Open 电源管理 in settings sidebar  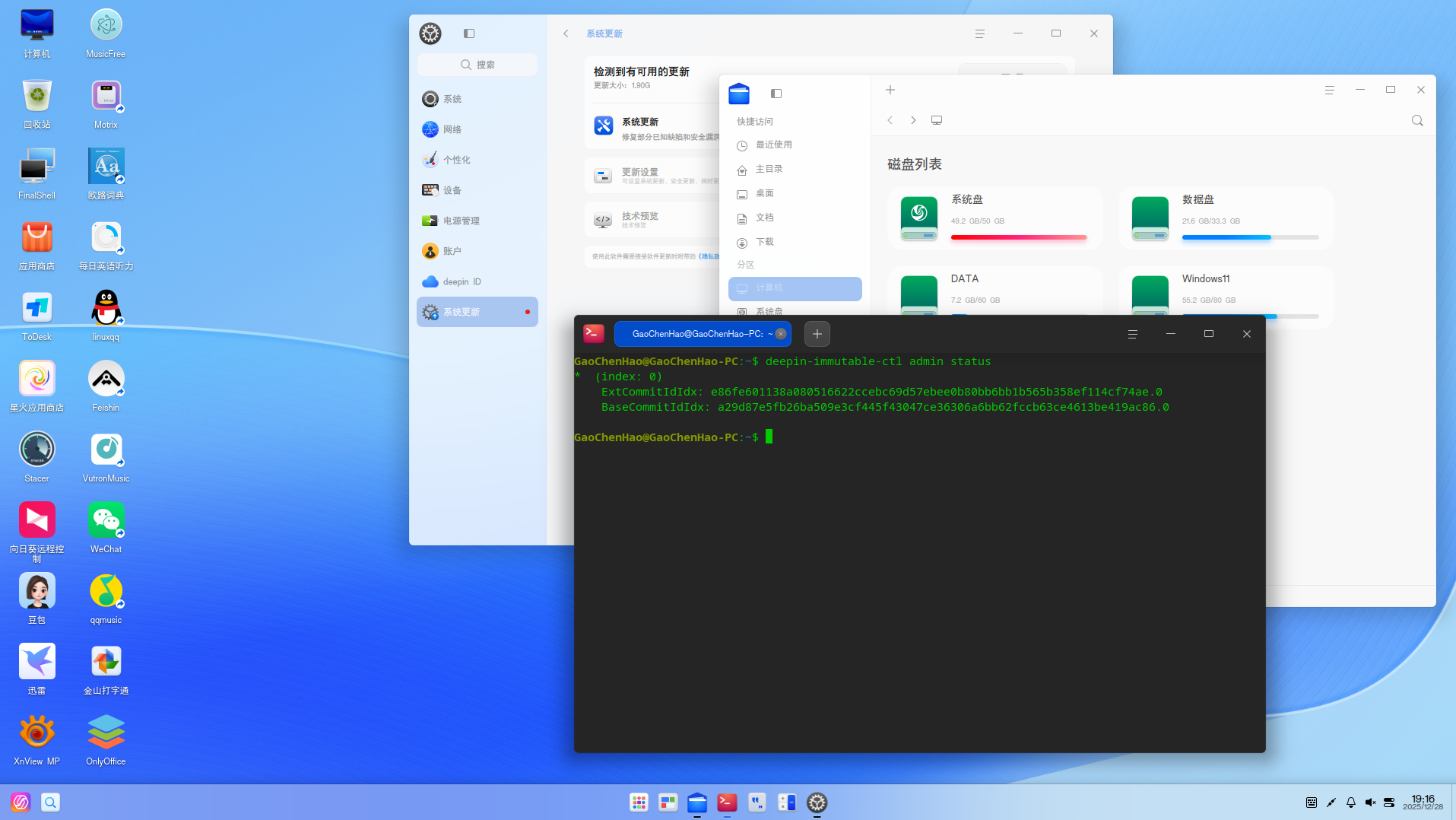(x=477, y=221)
